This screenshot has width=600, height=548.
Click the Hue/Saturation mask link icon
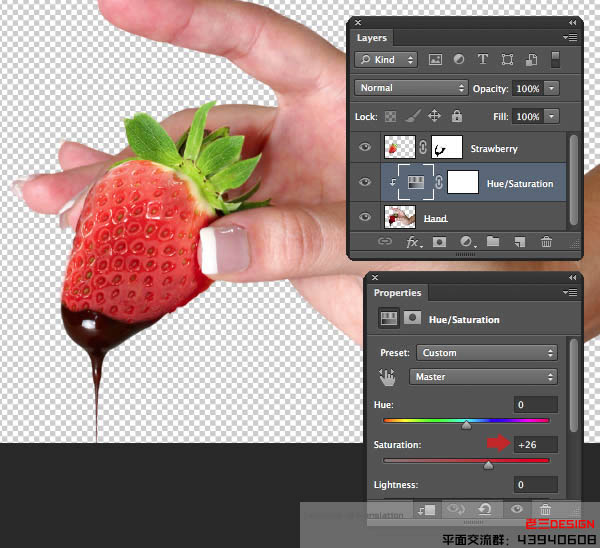pyautogui.click(x=439, y=183)
